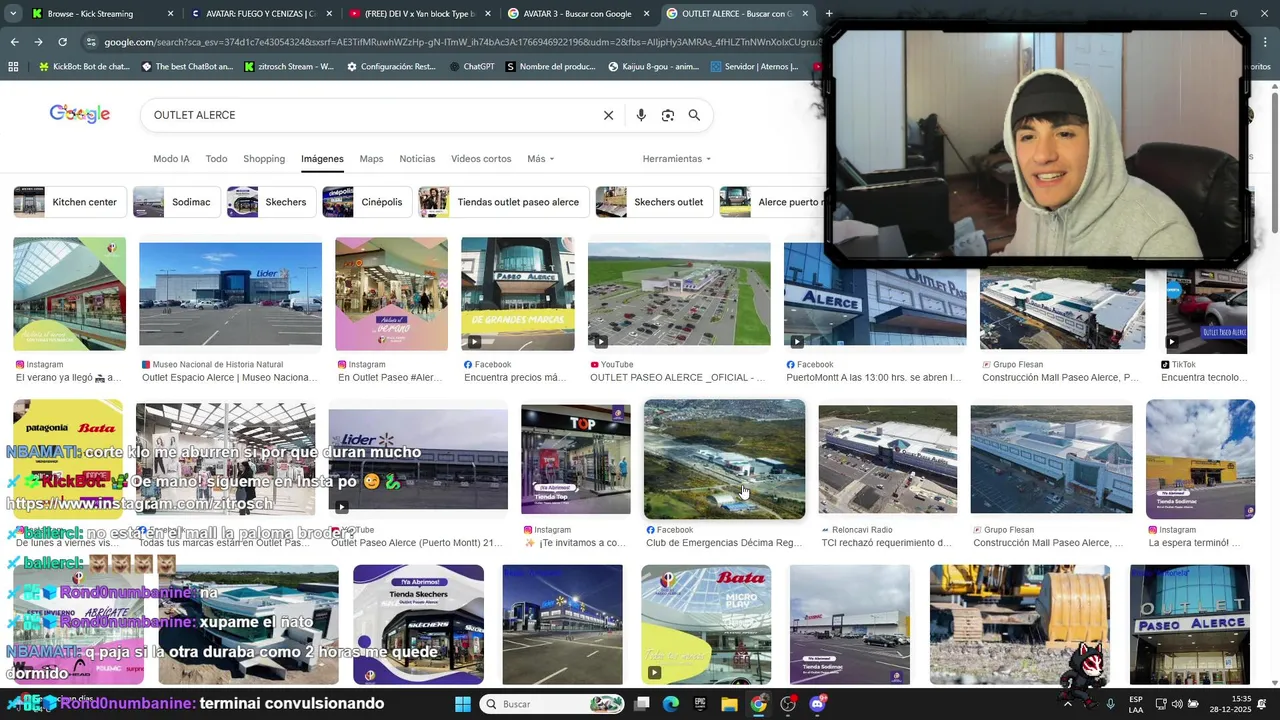Open Kaijuu 8-gou anime bookmark
The image size is (1280, 720).
pos(654,67)
